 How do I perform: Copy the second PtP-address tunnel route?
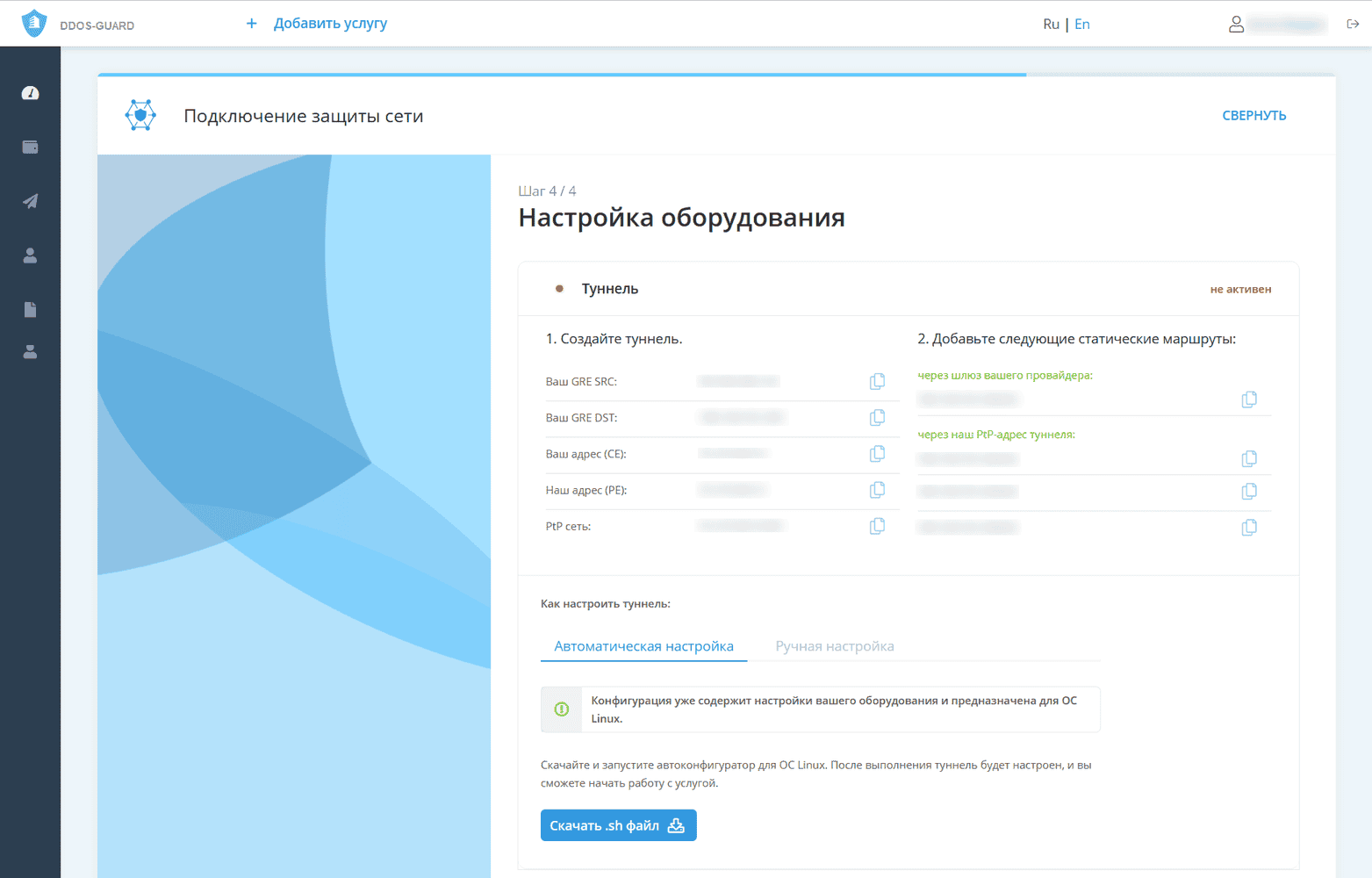coord(1249,492)
